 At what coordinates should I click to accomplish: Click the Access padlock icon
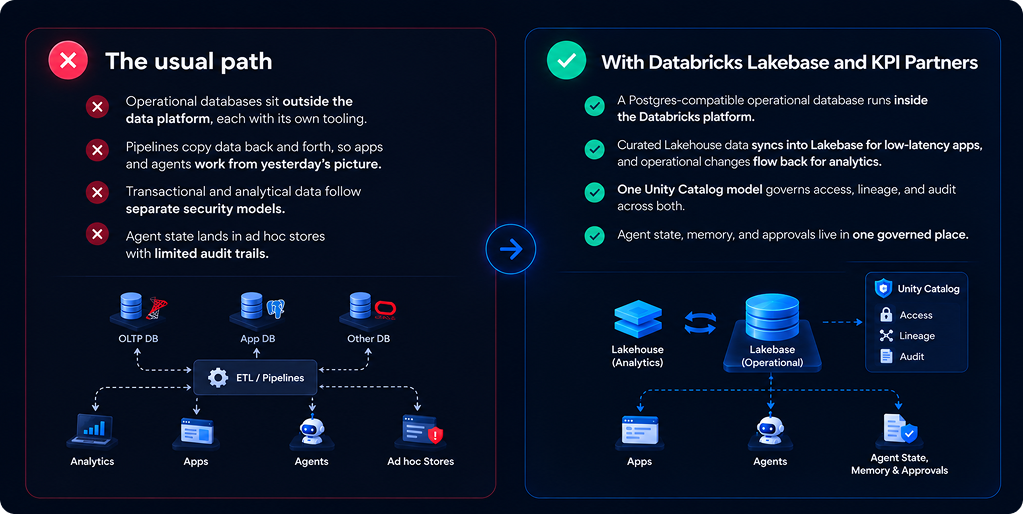pyautogui.click(x=886, y=314)
